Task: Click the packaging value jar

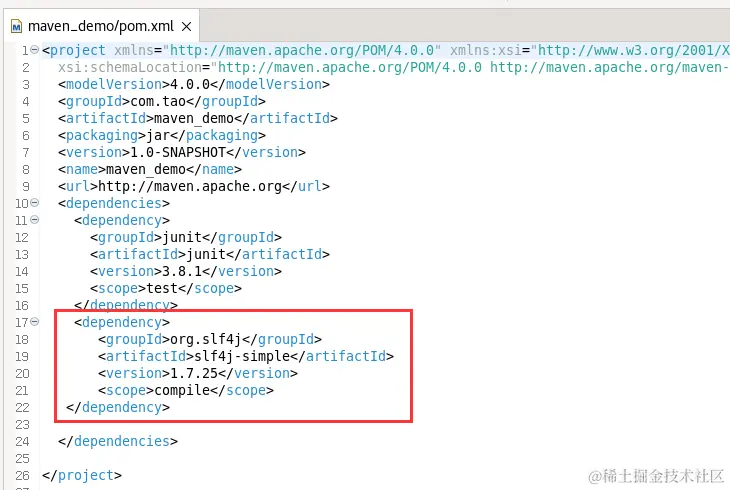Action: point(158,135)
